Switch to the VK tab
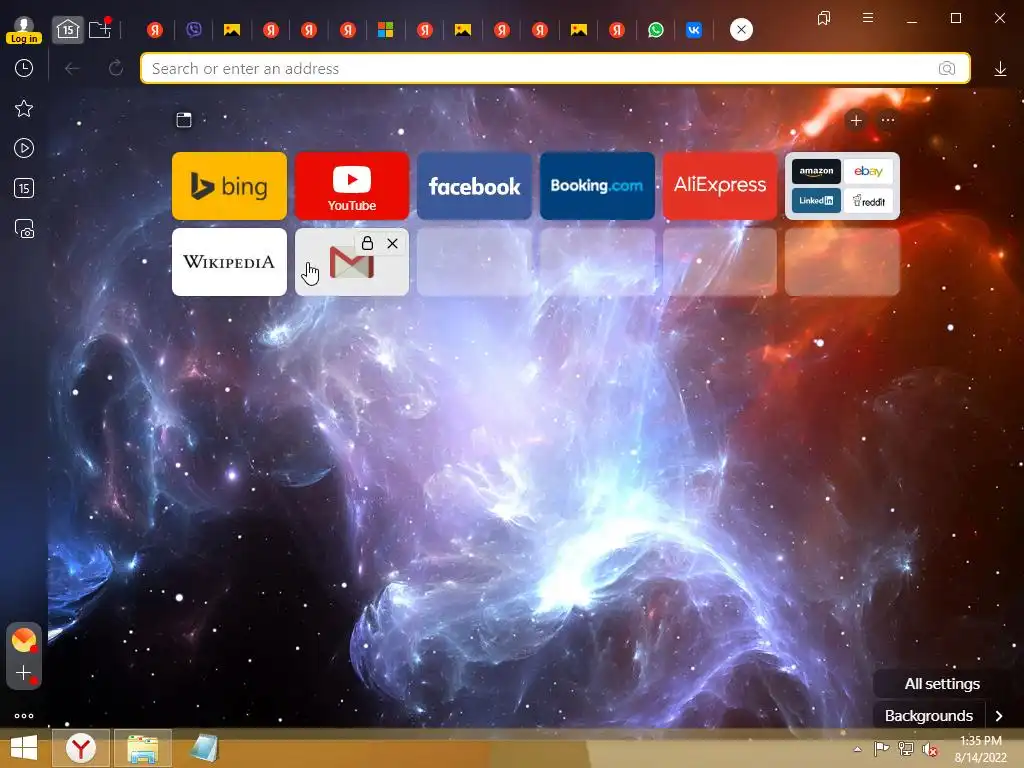The height and width of the screenshot is (768, 1024). point(694,29)
